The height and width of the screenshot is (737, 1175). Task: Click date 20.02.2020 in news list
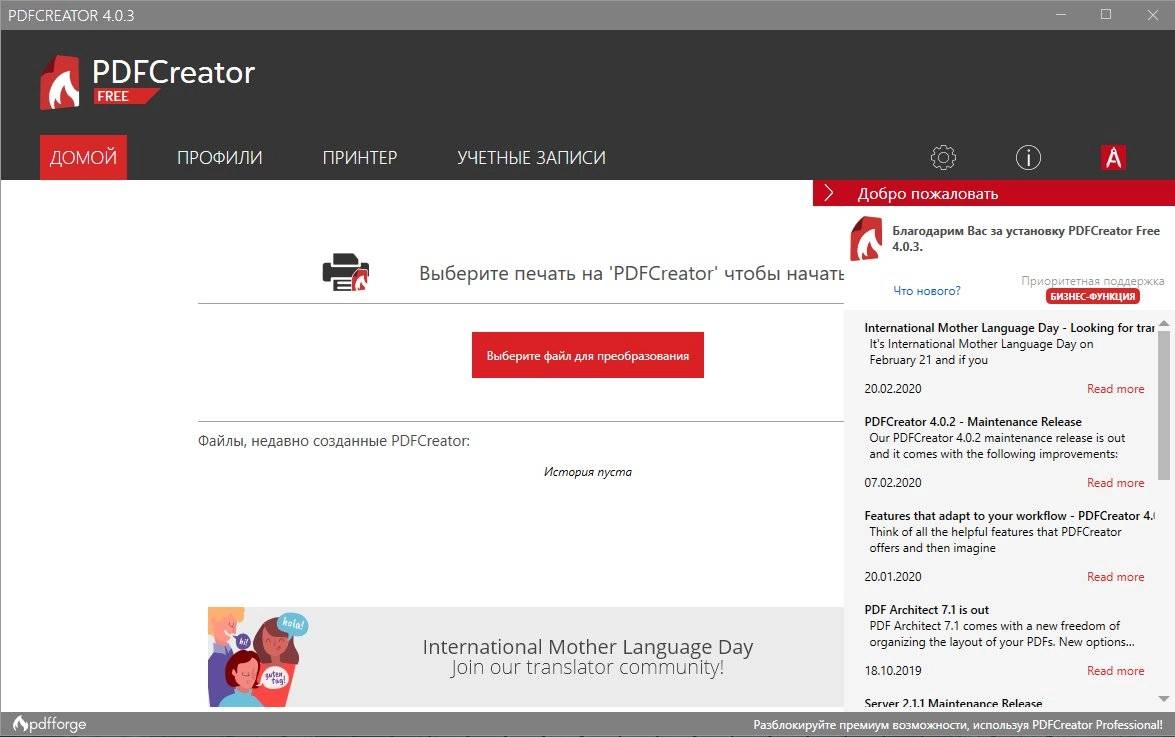click(892, 389)
